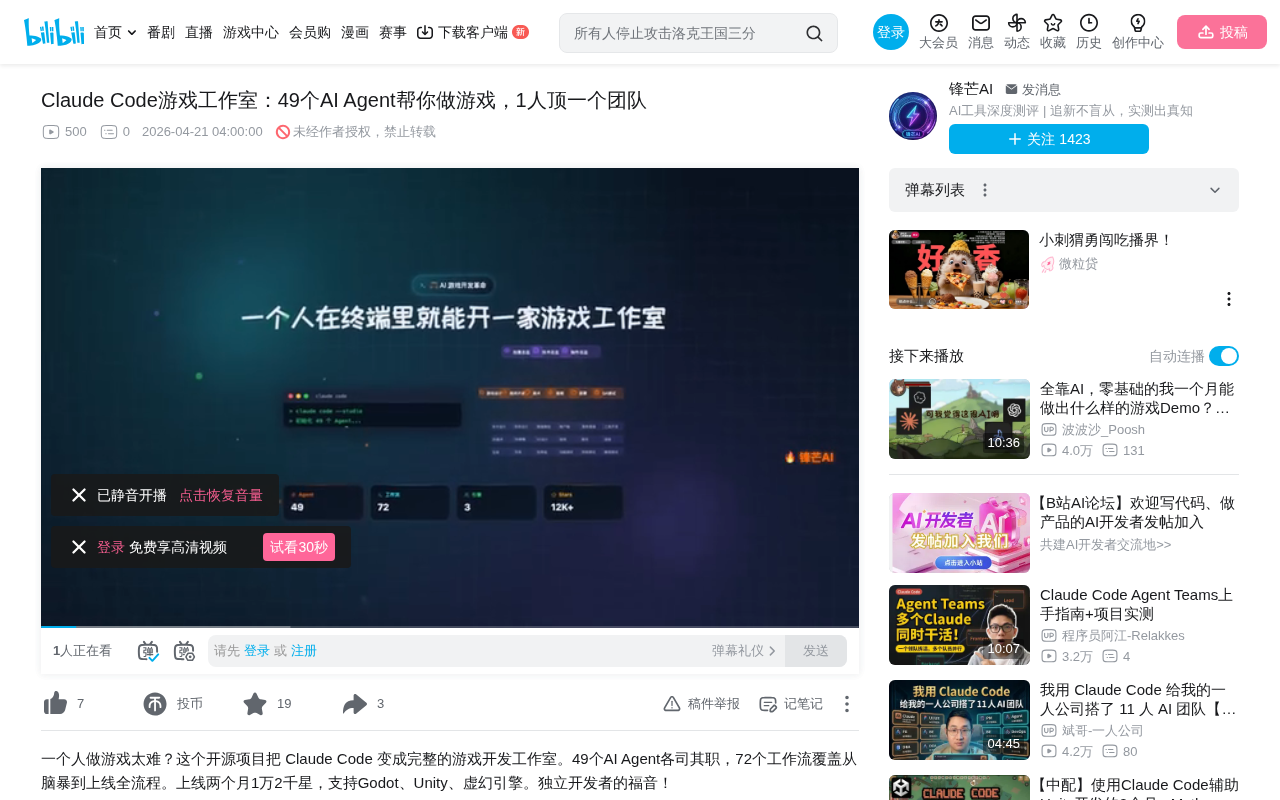Follow the uploader with 关注 1423
Viewport: 1280px width, 800px height.
click(x=1049, y=139)
